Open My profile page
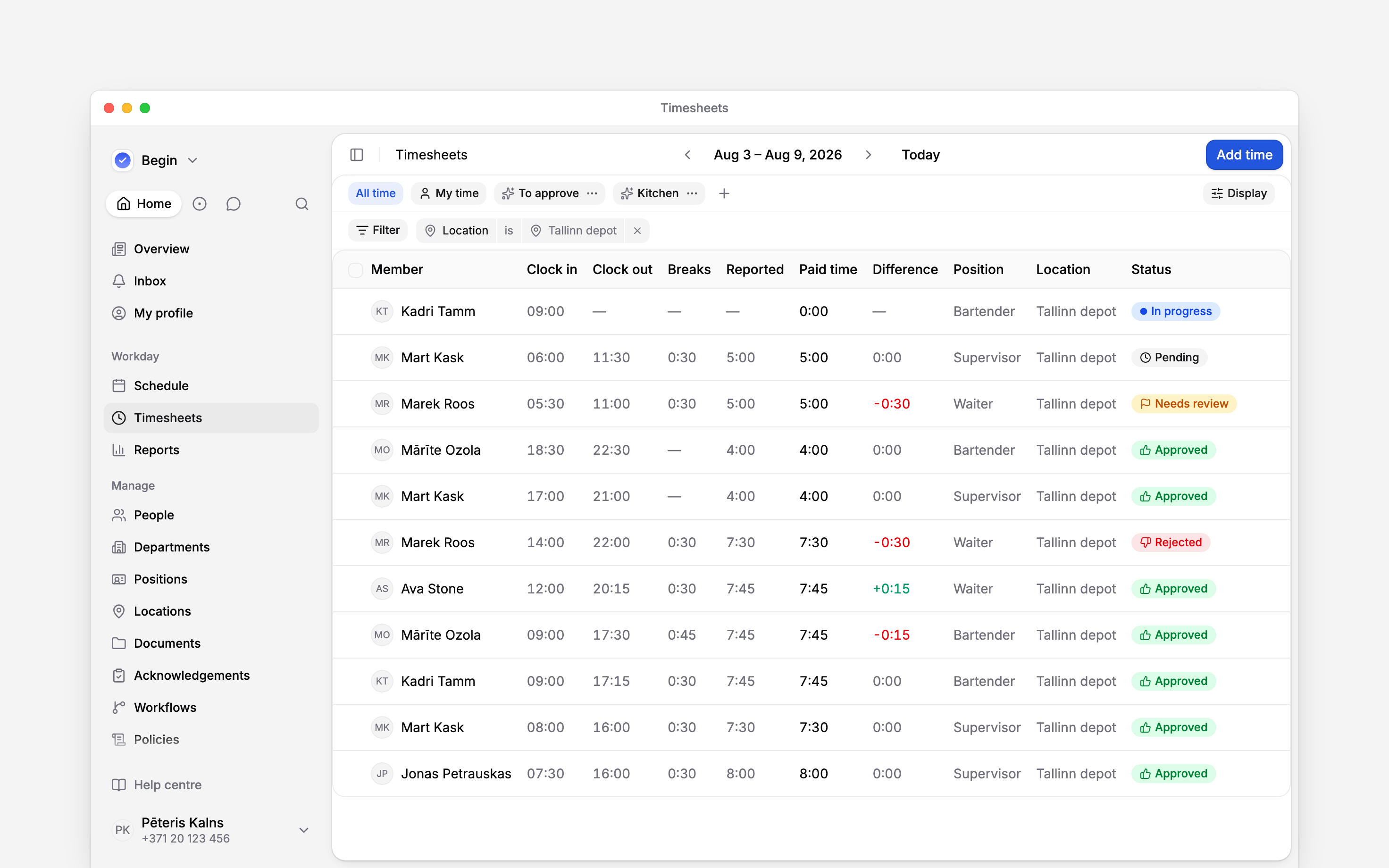 pyautogui.click(x=210, y=313)
